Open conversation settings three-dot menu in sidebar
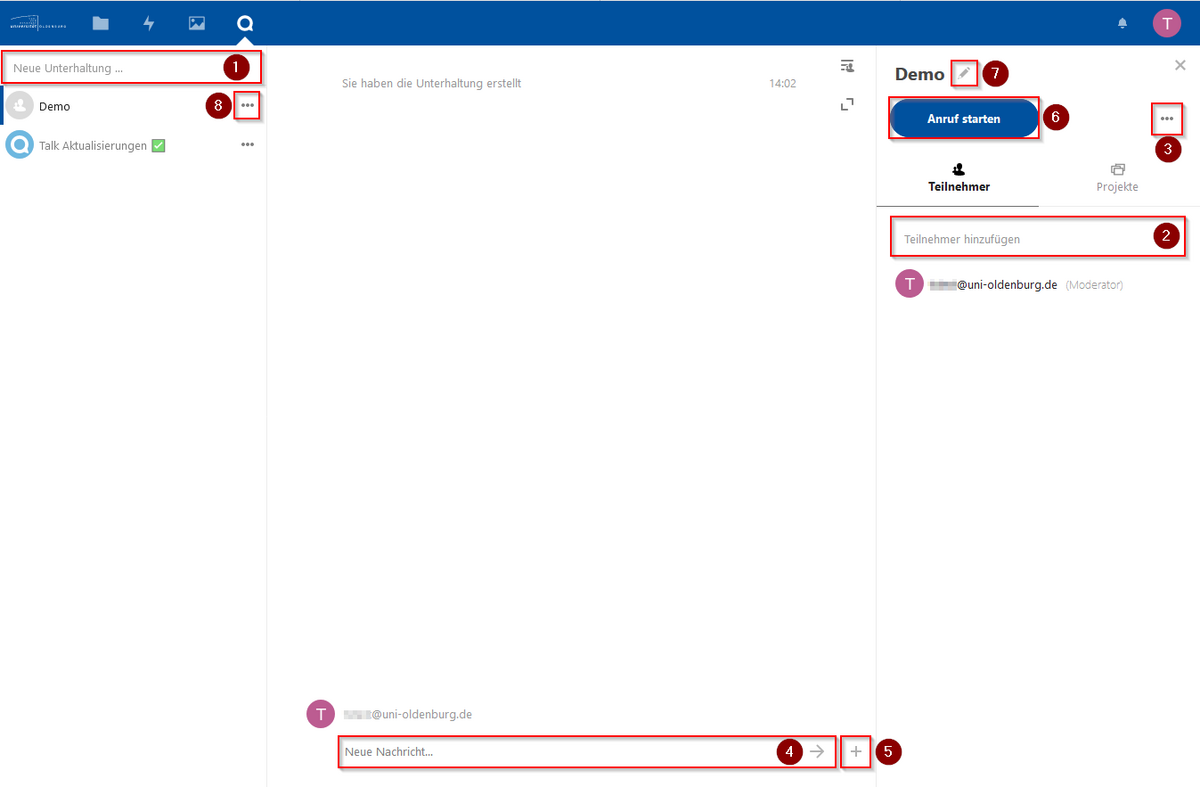 tap(1167, 118)
